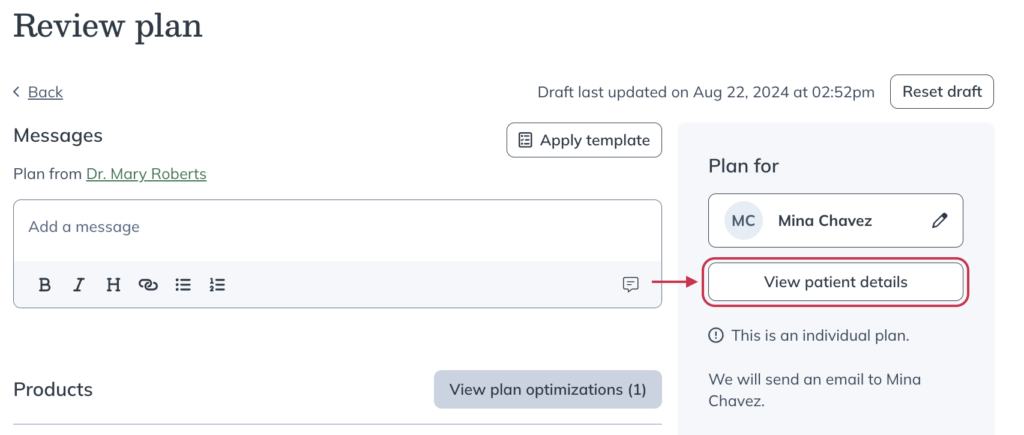1024x435 pixels.
Task: View patient details
Action: coord(835,282)
